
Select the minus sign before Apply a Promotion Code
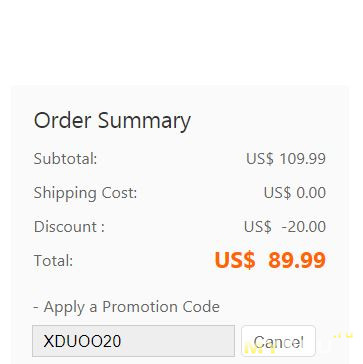pyautogui.click(x=36, y=307)
